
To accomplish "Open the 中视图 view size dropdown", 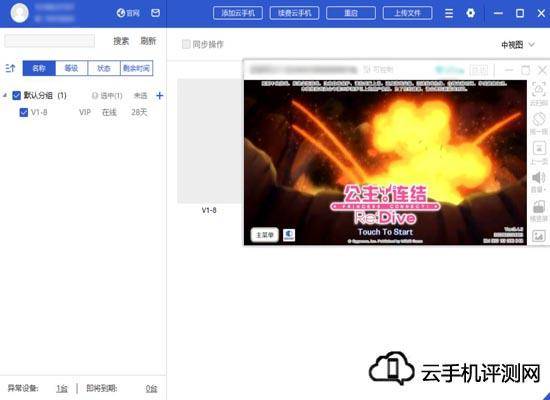I will pyautogui.click(x=518, y=45).
